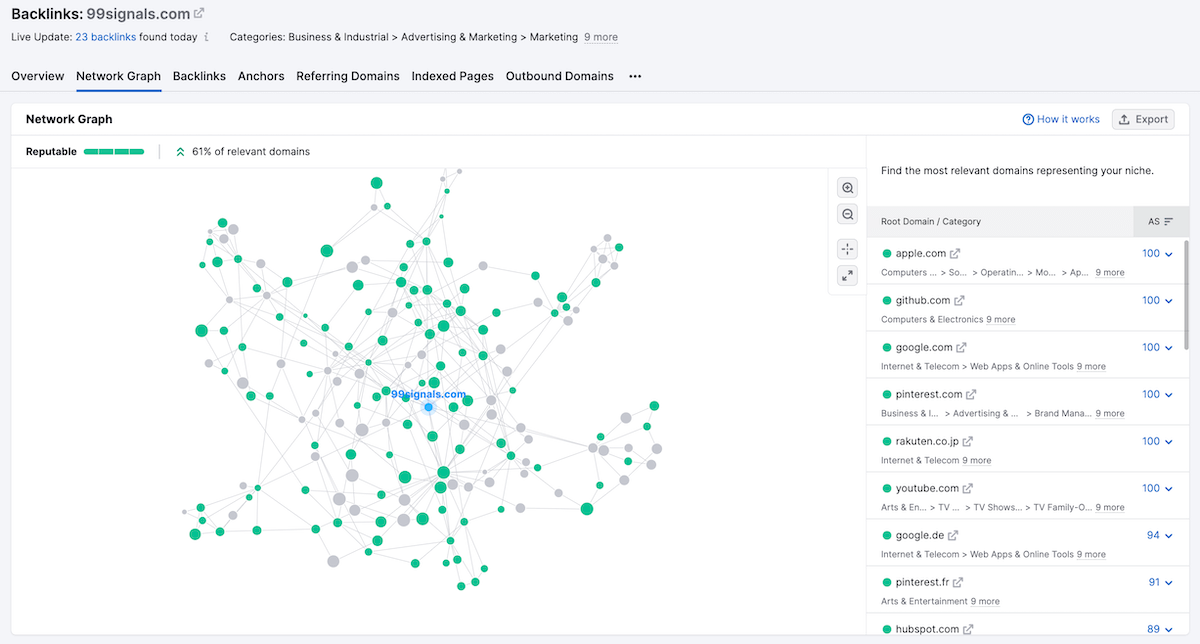This screenshot has width=1200, height=644.
Task: Show 9 more categories in header
Action: [601, 37]
